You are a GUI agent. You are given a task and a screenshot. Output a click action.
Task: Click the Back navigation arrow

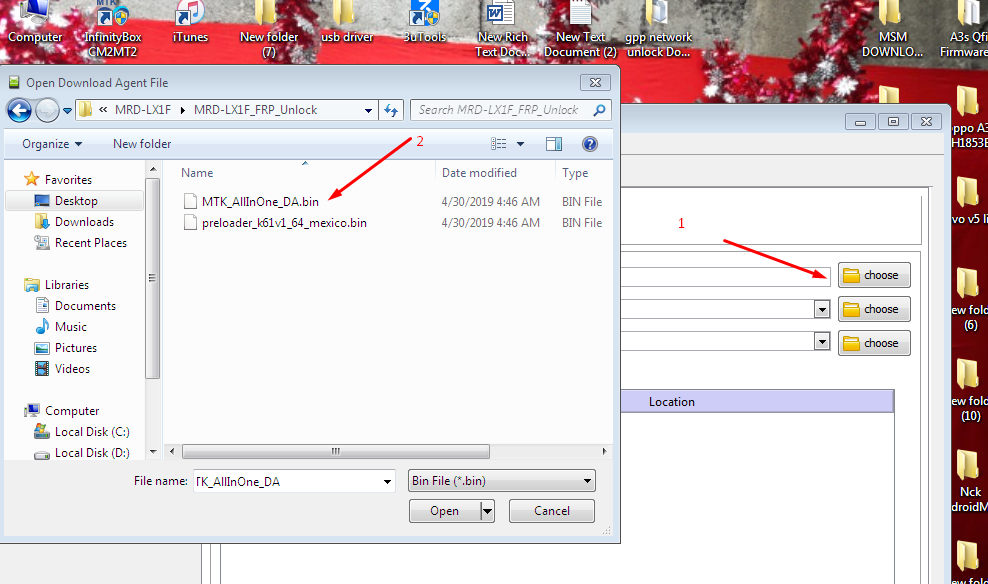19,110
